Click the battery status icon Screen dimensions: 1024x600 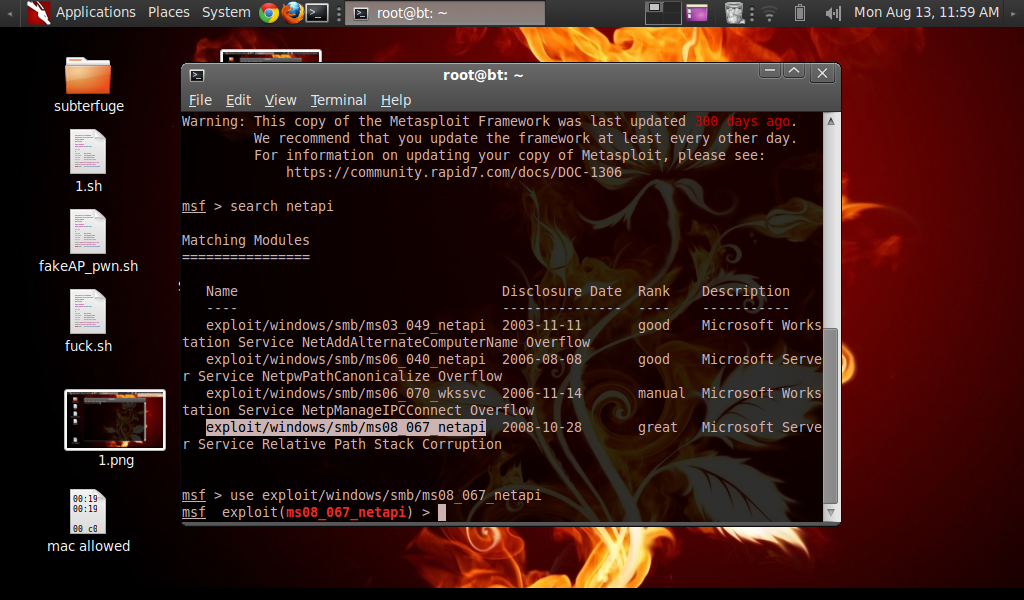click(x=800, y=12)
